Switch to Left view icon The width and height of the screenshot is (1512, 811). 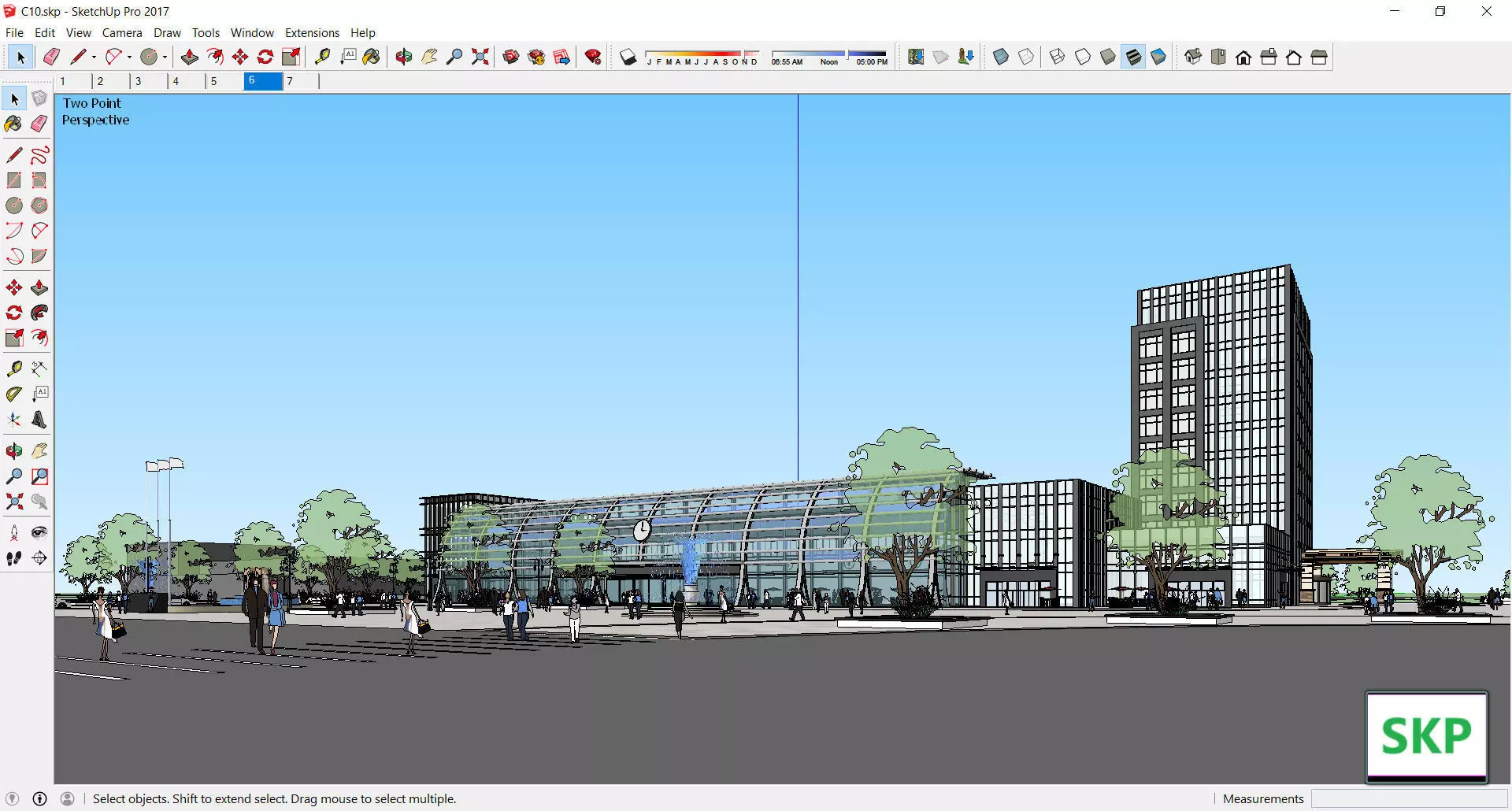click(1319, 57)
